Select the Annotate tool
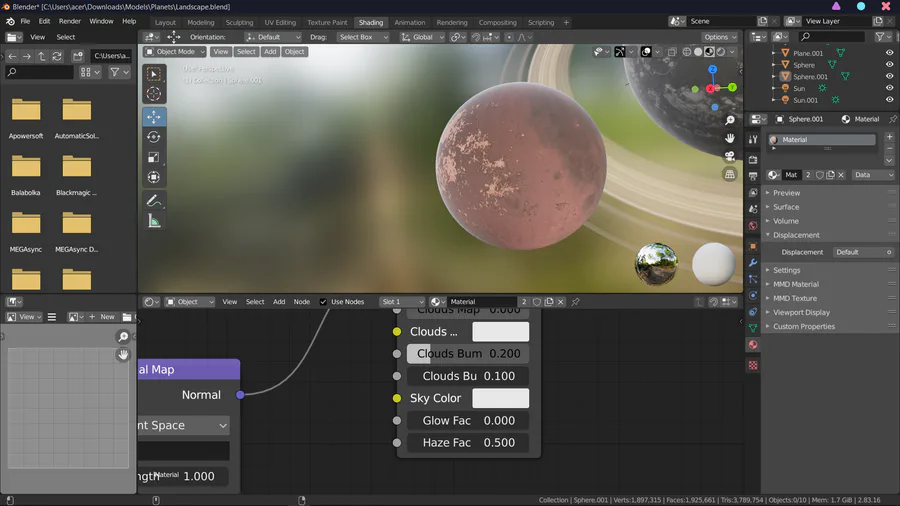 (154, 201)
